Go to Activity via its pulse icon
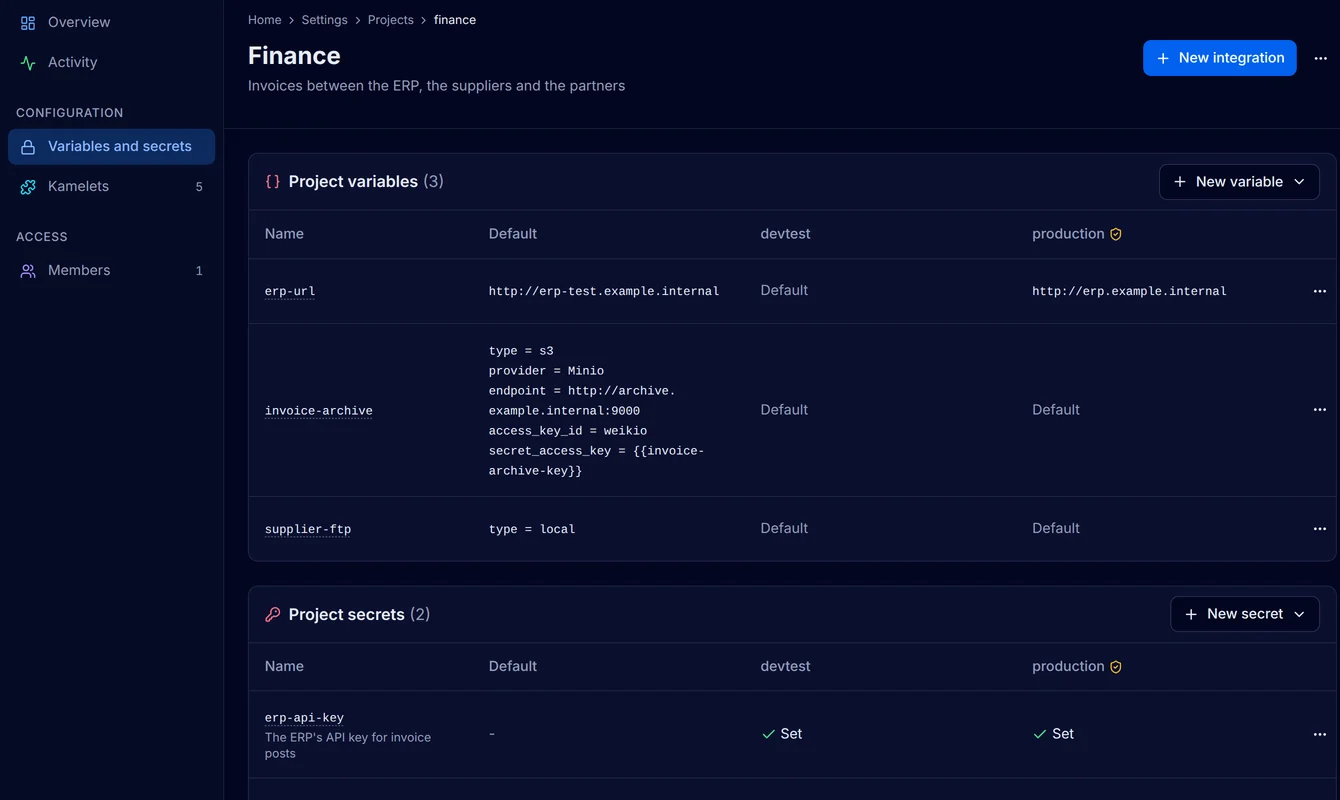Screen dimensions: 1340x800 28,62
